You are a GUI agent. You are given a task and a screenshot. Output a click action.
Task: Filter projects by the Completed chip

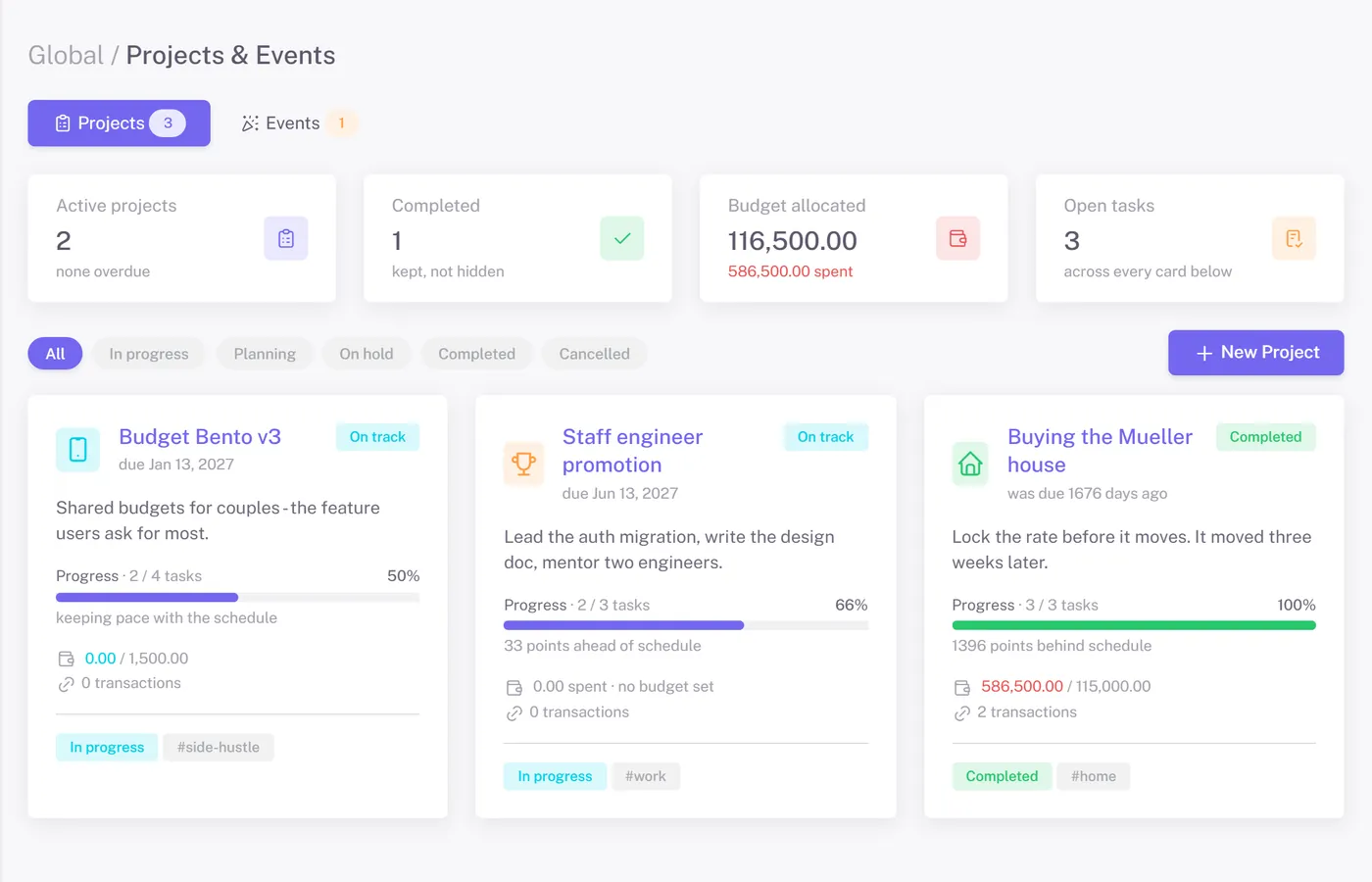pyautogui.click(x=476, y=354)
